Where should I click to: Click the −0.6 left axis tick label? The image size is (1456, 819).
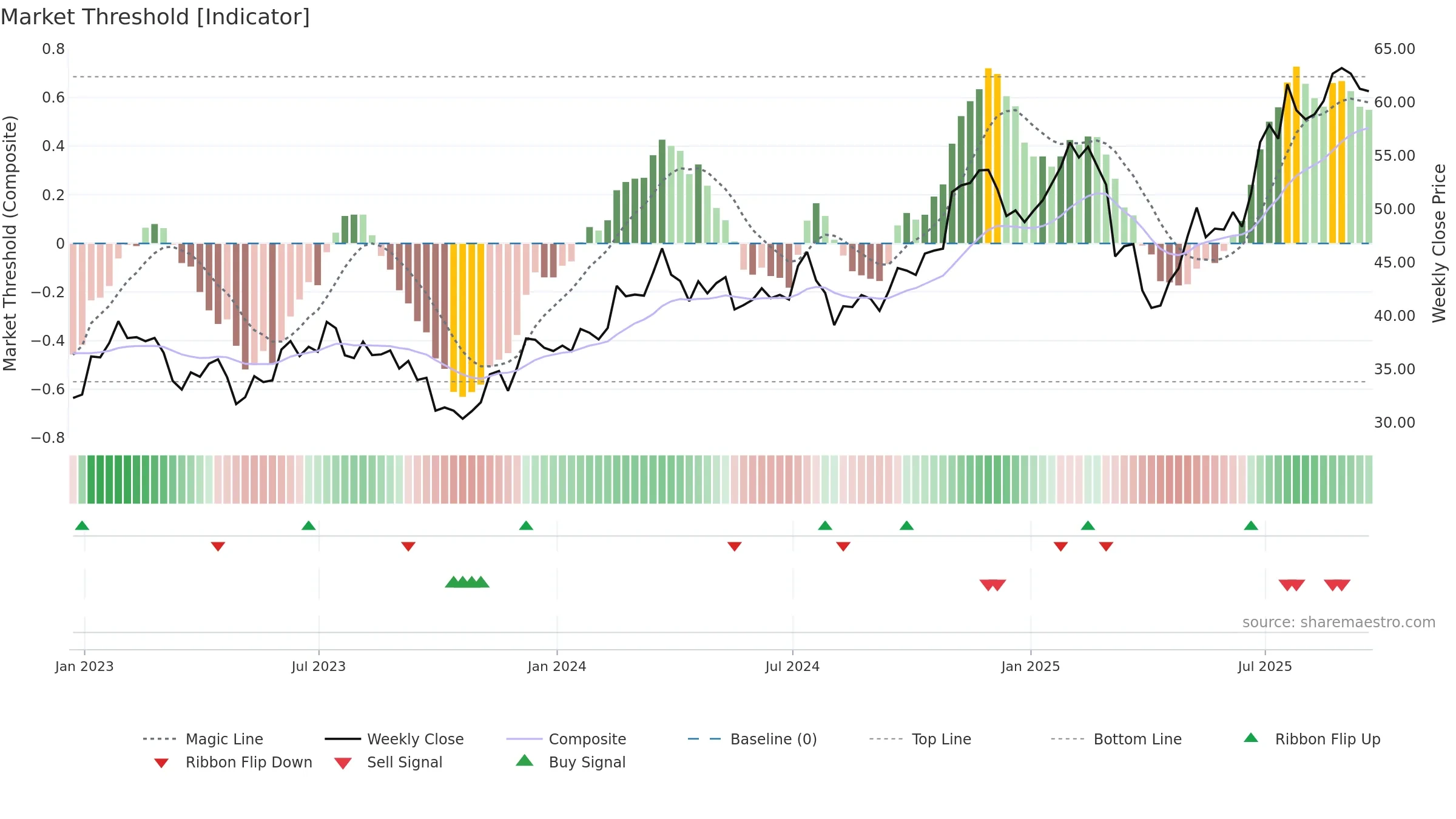48,389
